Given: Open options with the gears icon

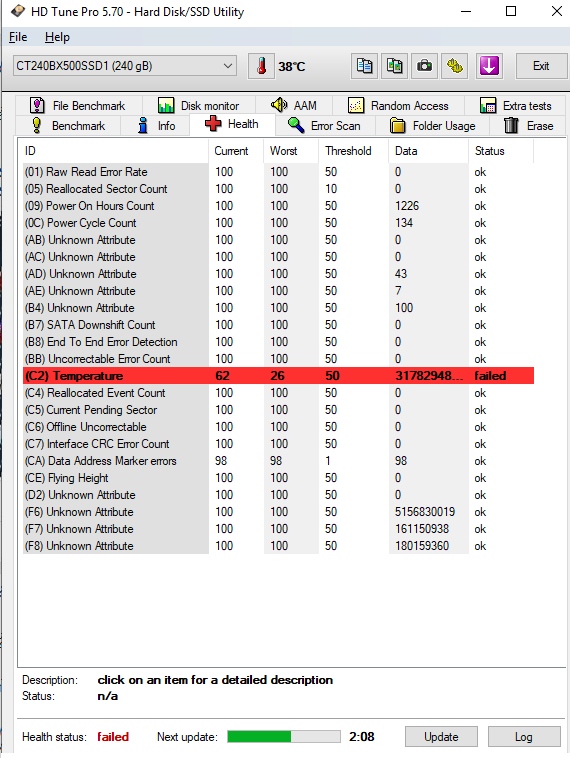Looking at the screenshot, I should pos(454,66).
